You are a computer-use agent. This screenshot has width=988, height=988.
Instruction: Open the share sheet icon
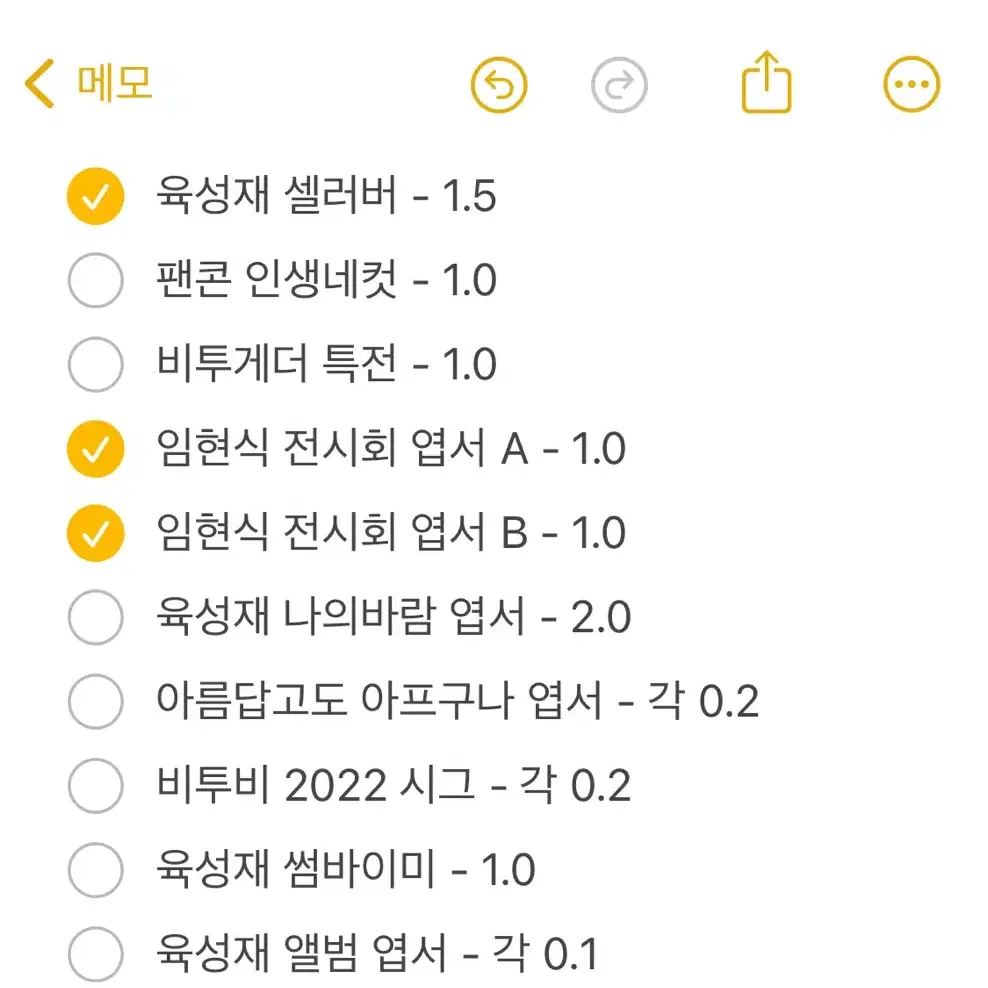(766, 82)
